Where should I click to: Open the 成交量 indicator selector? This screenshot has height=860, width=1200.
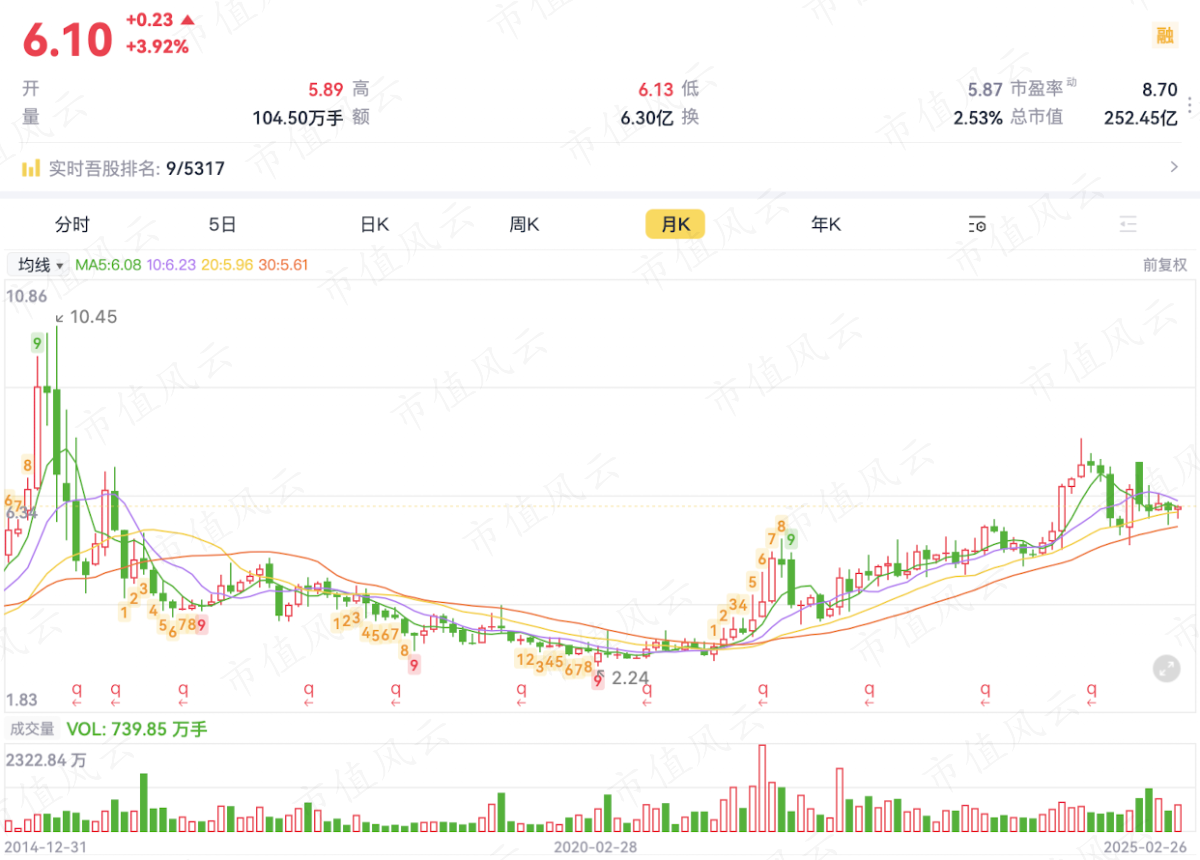33,729
